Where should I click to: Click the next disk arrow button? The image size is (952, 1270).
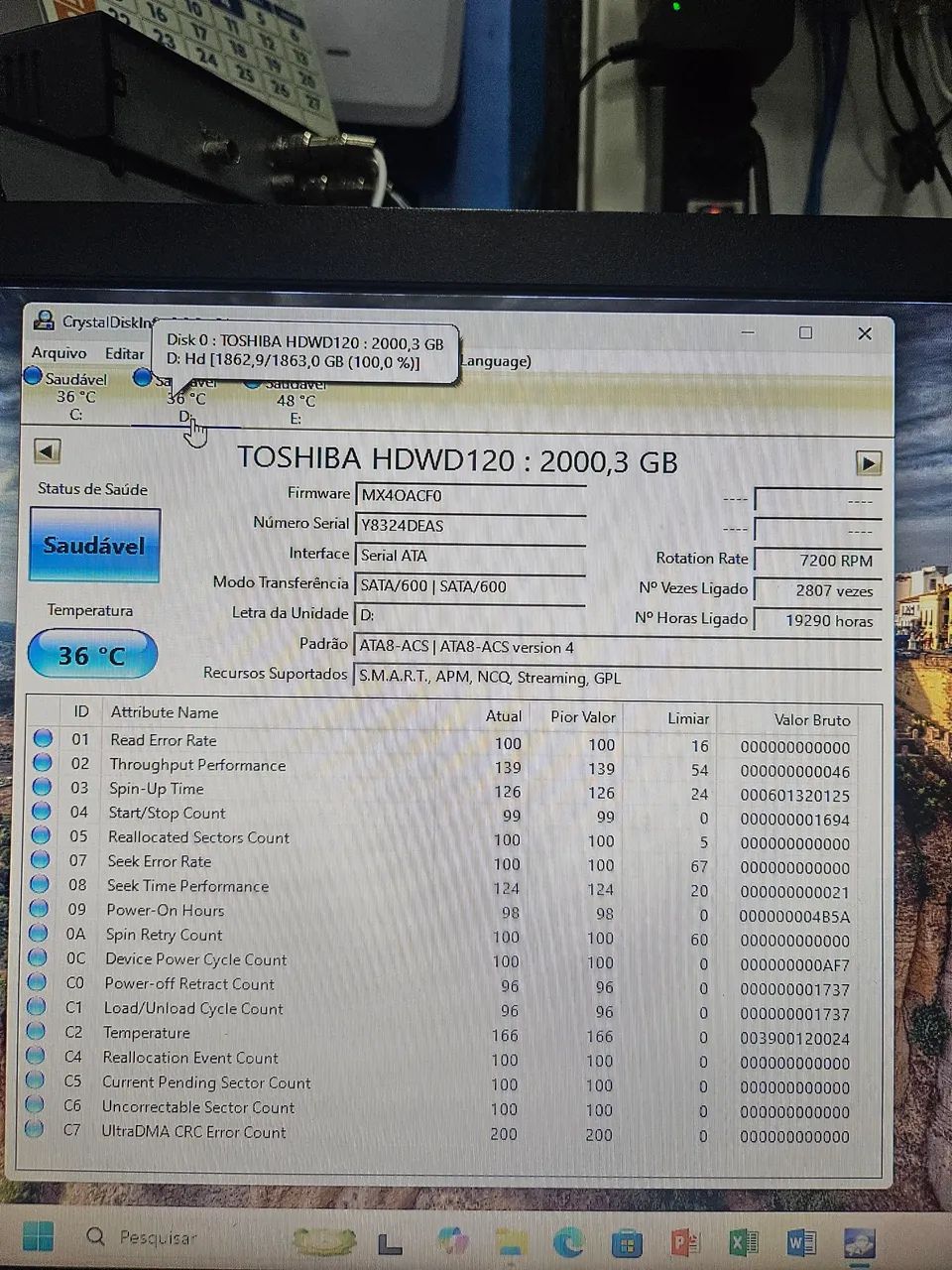coord(869,462)
